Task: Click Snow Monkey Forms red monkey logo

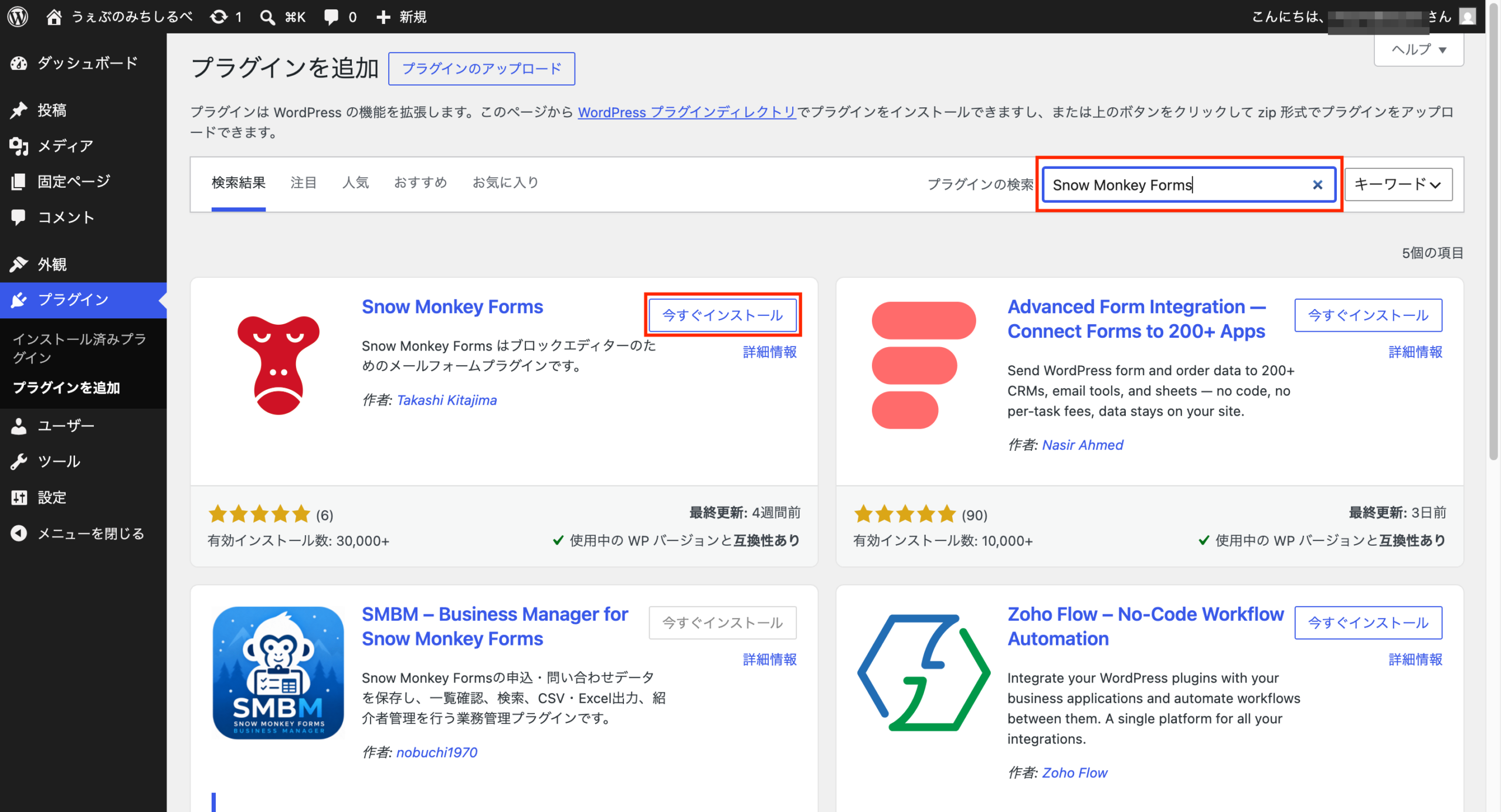Action: (278, 365)
